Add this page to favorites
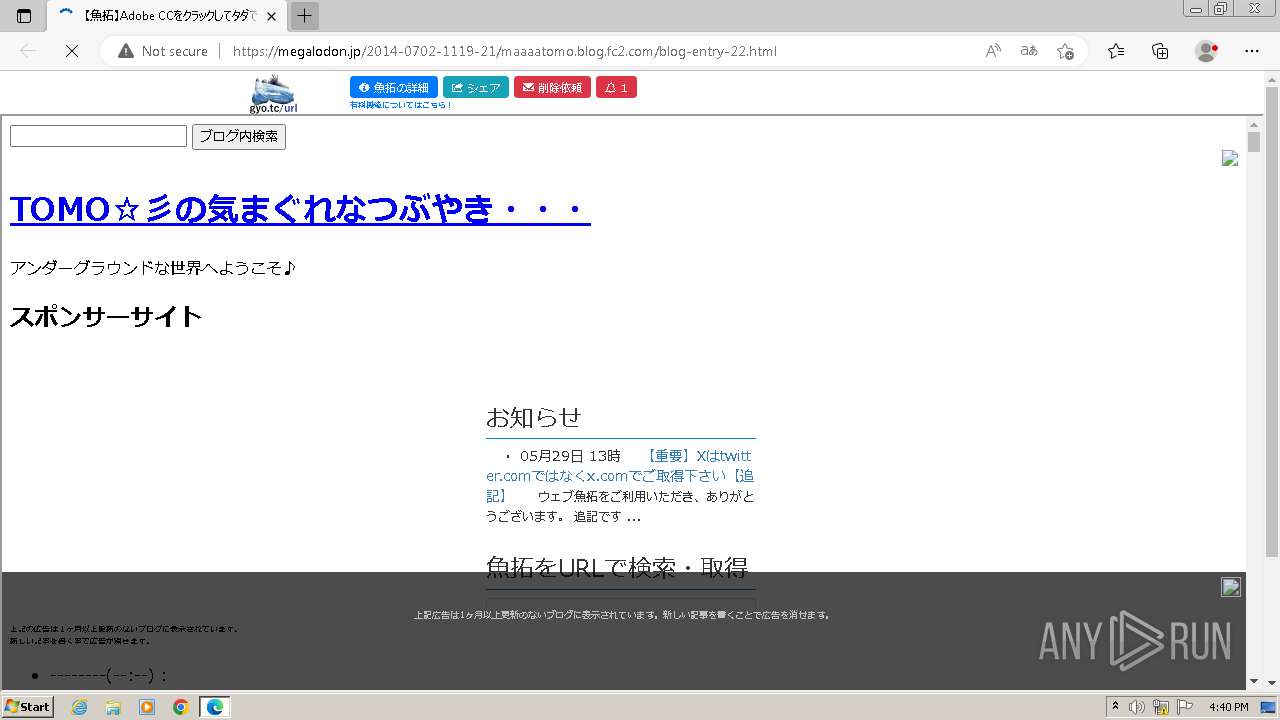This screenshot has height=720, width=1280. point(1065,51)
